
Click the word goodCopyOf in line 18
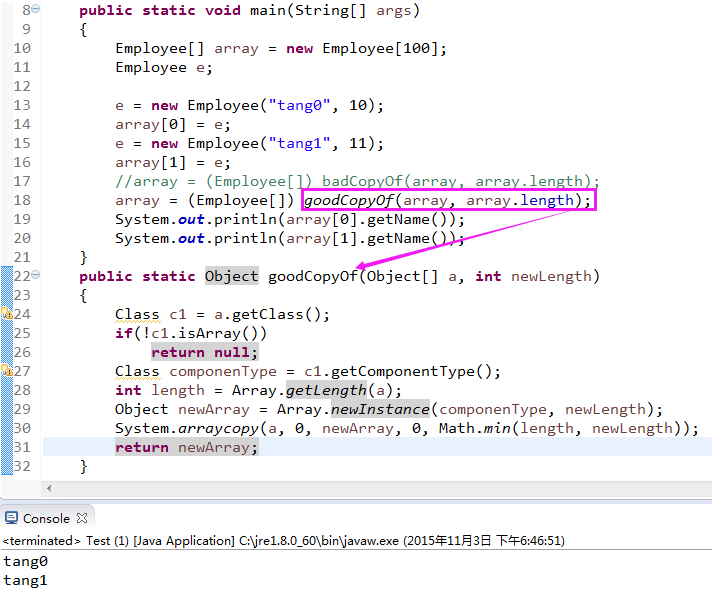(x=348, y=200)
